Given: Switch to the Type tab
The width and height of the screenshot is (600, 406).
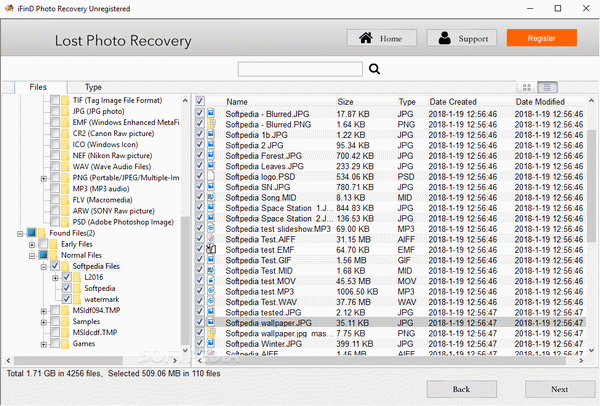Looking at the screenshot, I should coord(93,87).
